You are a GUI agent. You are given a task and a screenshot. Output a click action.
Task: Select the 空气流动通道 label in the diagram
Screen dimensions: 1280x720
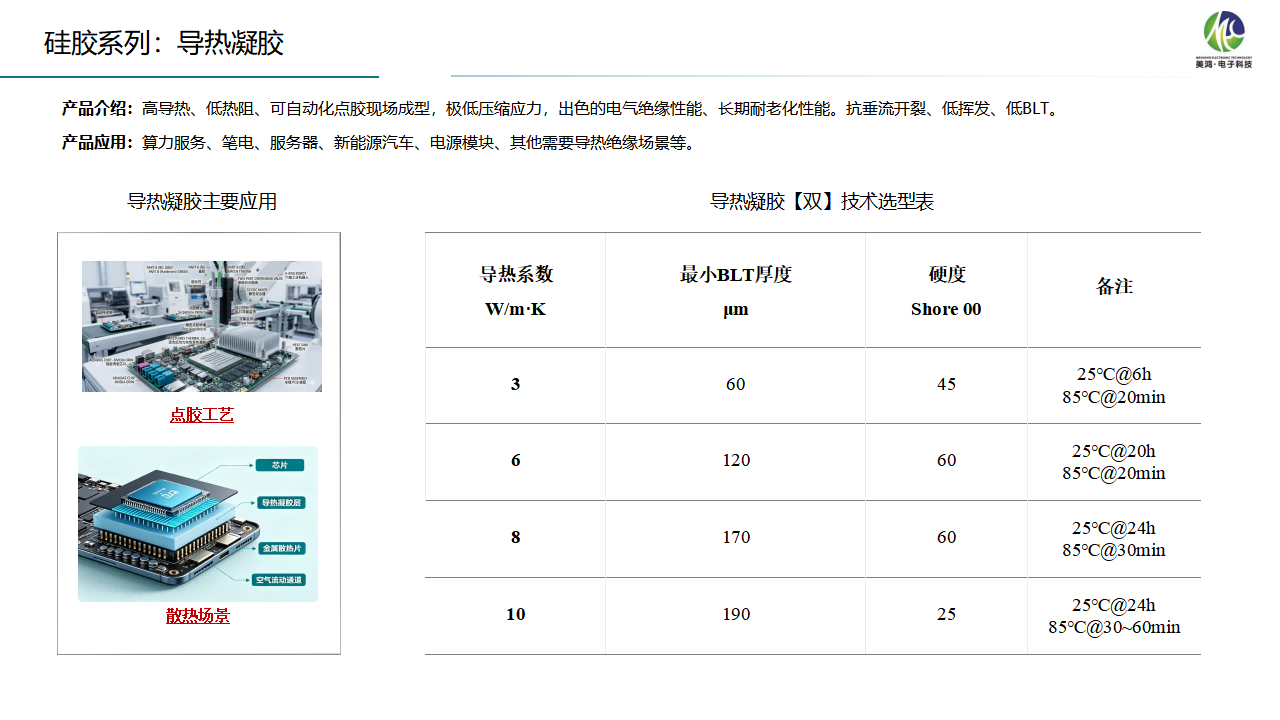pyautogui.click(x=279, y=580)
